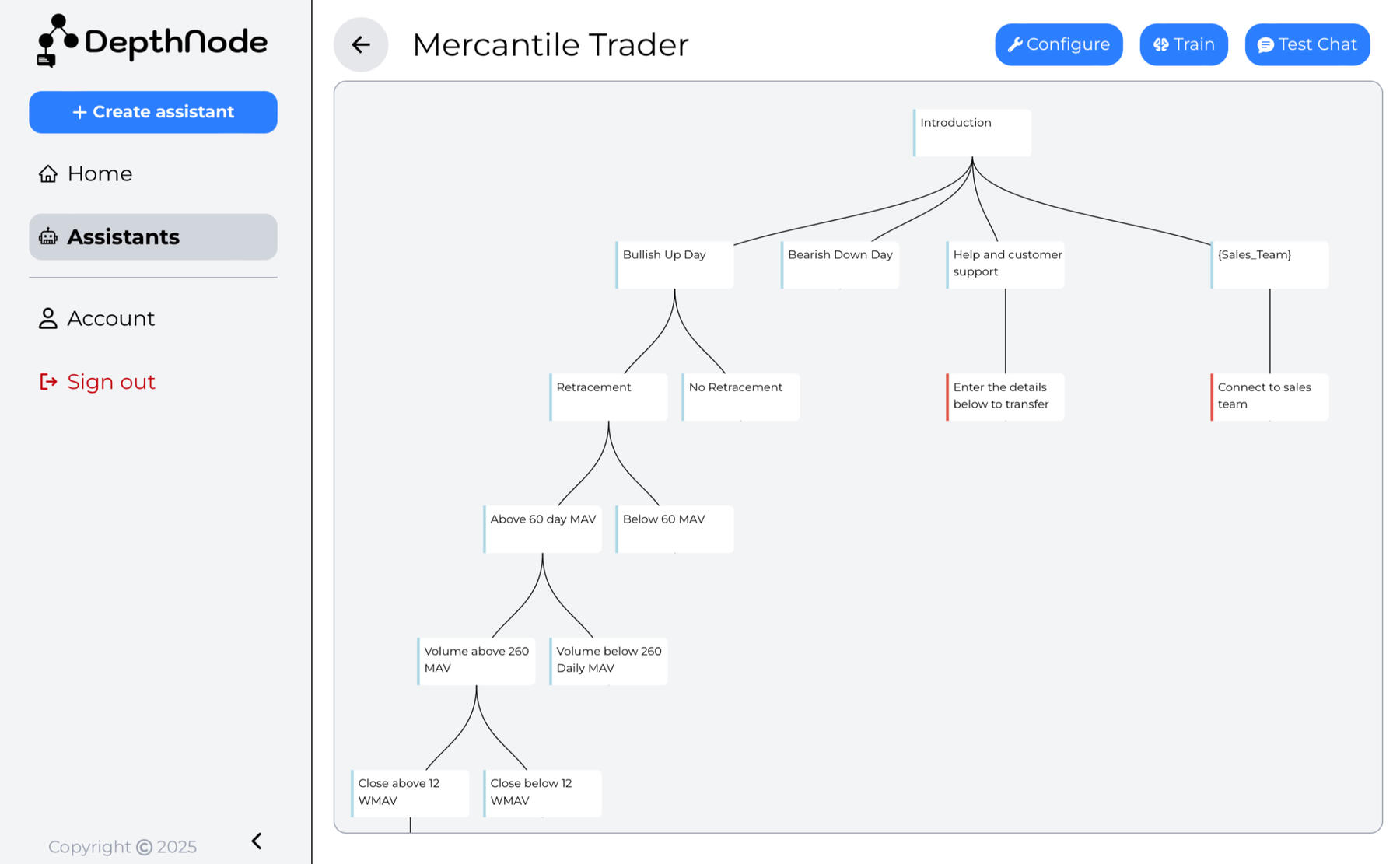The height and width of the screenshot is (864, 1400).
Task: Open Test Chat
Action: click(x=1307, y=45)
